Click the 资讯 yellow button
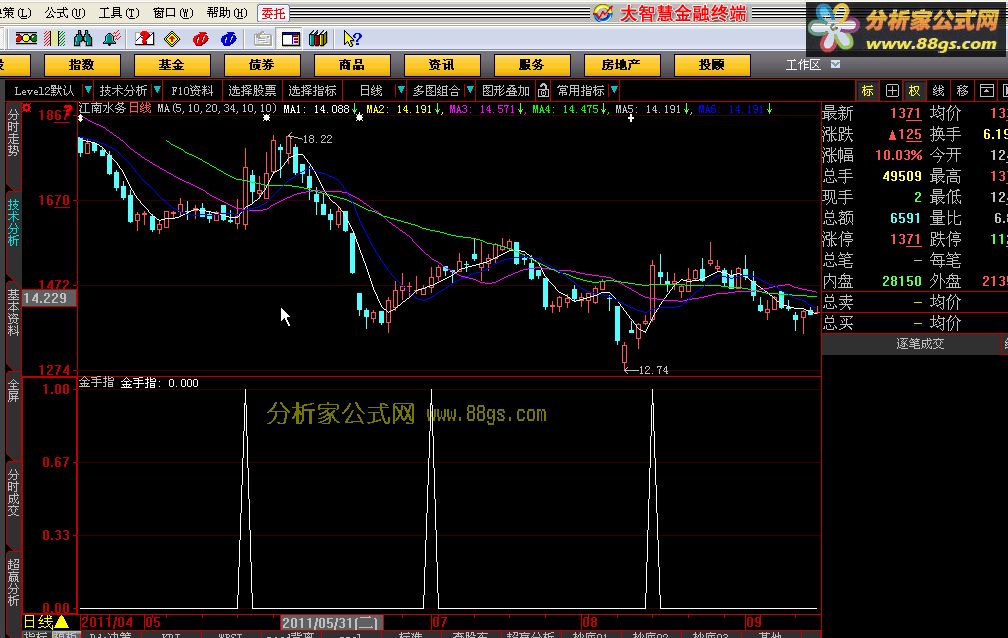The image size is (1008, 638). tap(442, 65)
